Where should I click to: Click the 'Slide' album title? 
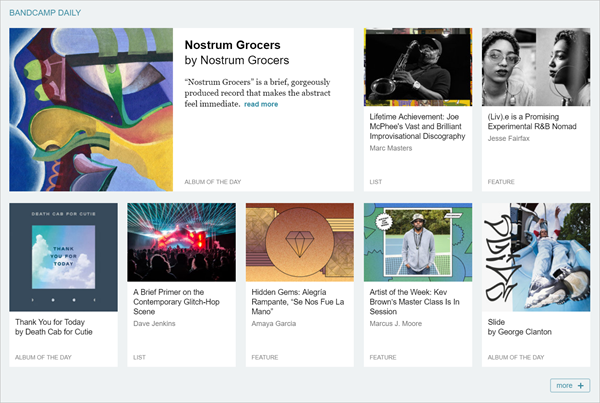[x=496, y=322]
